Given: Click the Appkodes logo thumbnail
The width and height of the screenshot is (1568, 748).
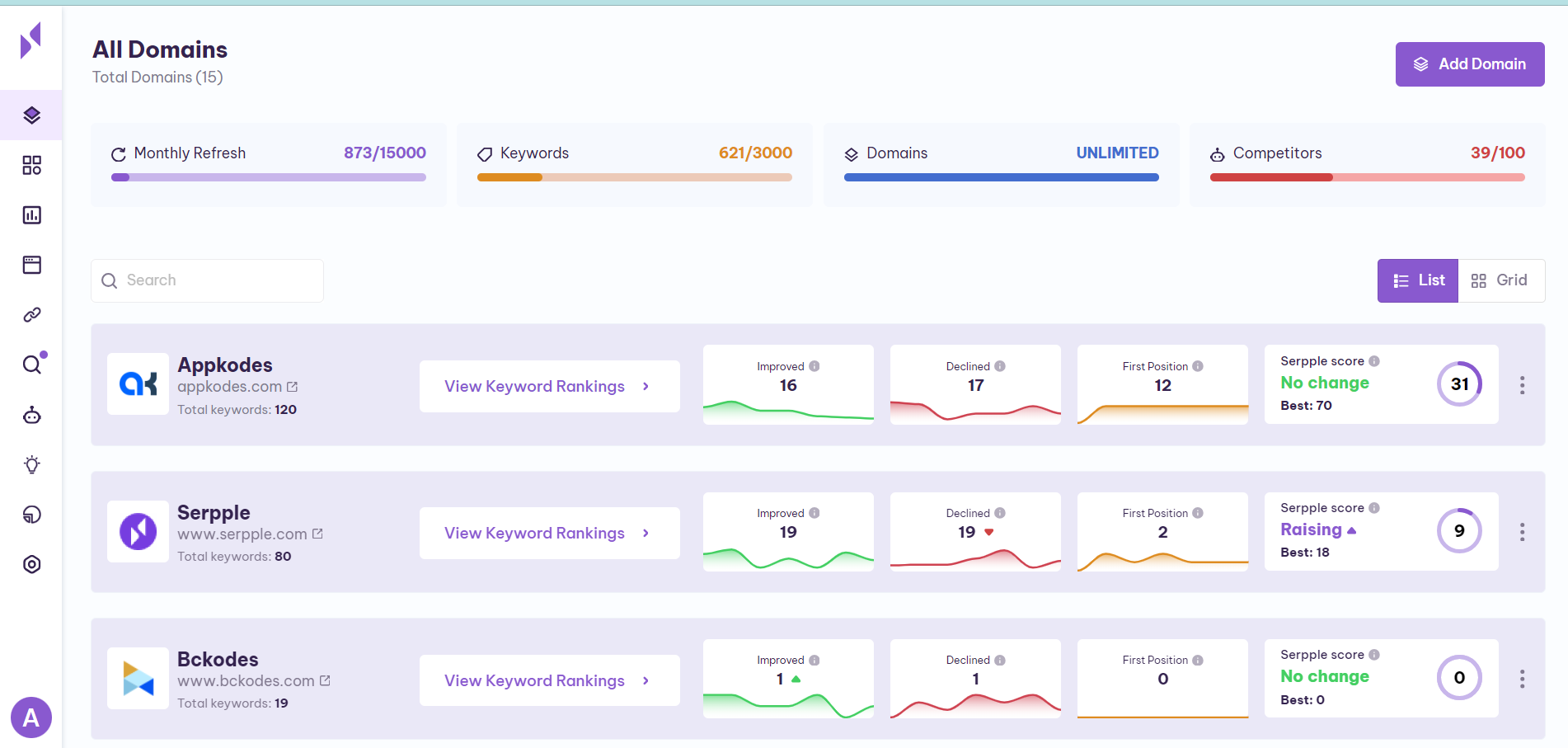Looking at the screenshot, I should click(138, 383).
